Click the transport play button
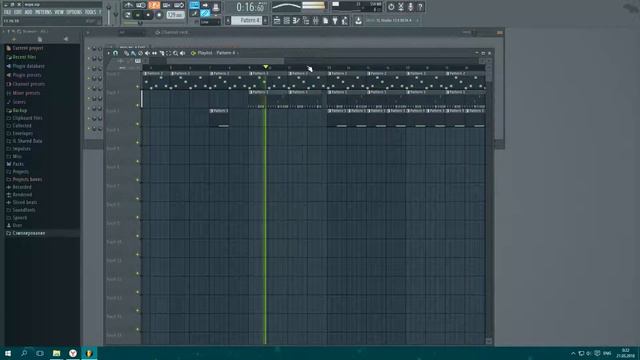Screen dimensions: 640x360 click(138, 15)
